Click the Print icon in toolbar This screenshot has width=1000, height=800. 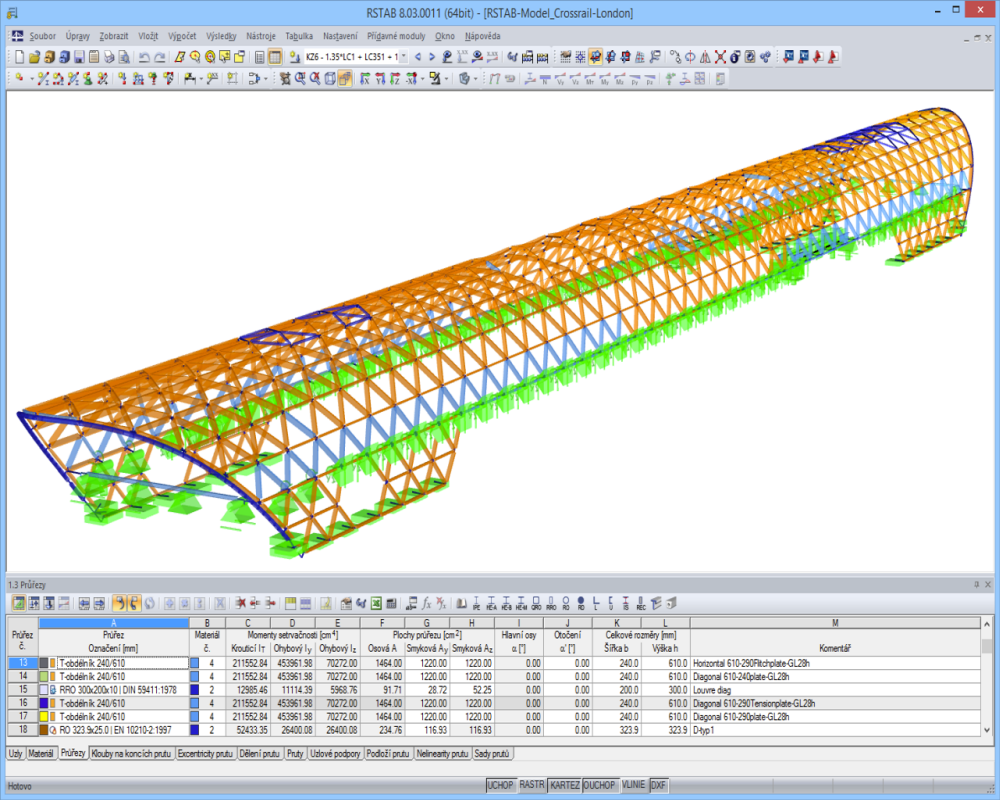pos(109,57)
